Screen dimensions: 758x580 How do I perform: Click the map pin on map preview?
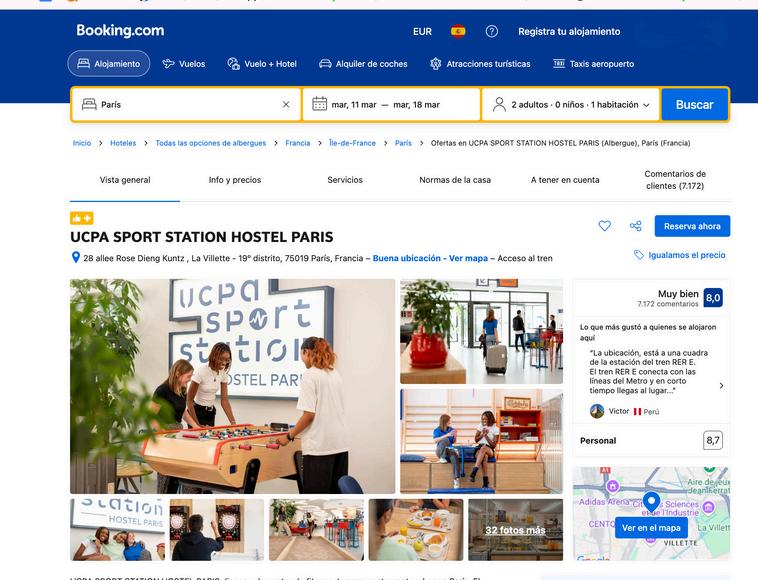pos(651,502)
